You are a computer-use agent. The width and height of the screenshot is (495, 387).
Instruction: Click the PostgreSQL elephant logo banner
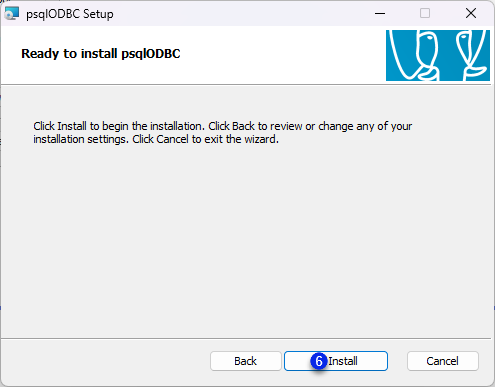click(438, 55)
